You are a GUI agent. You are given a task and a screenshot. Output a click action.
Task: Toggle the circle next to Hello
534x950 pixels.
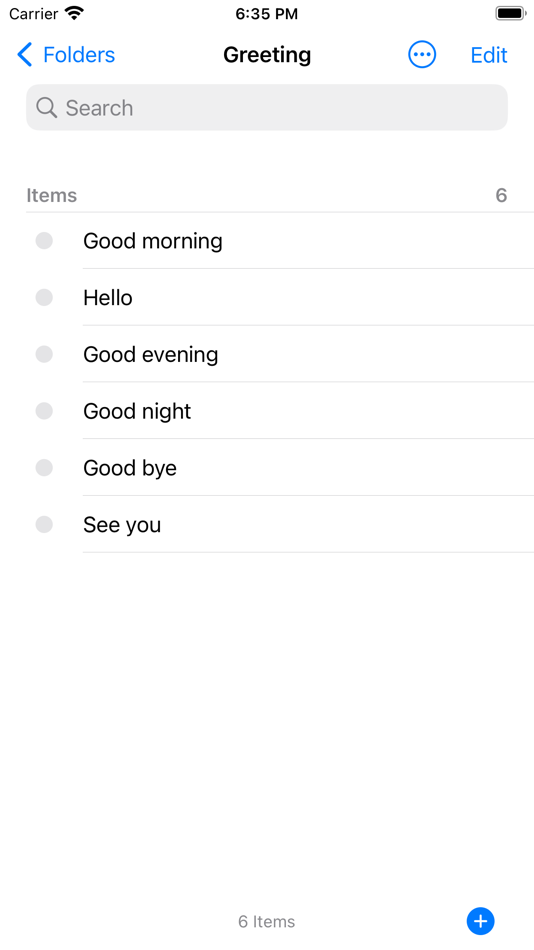click(44, 297)
